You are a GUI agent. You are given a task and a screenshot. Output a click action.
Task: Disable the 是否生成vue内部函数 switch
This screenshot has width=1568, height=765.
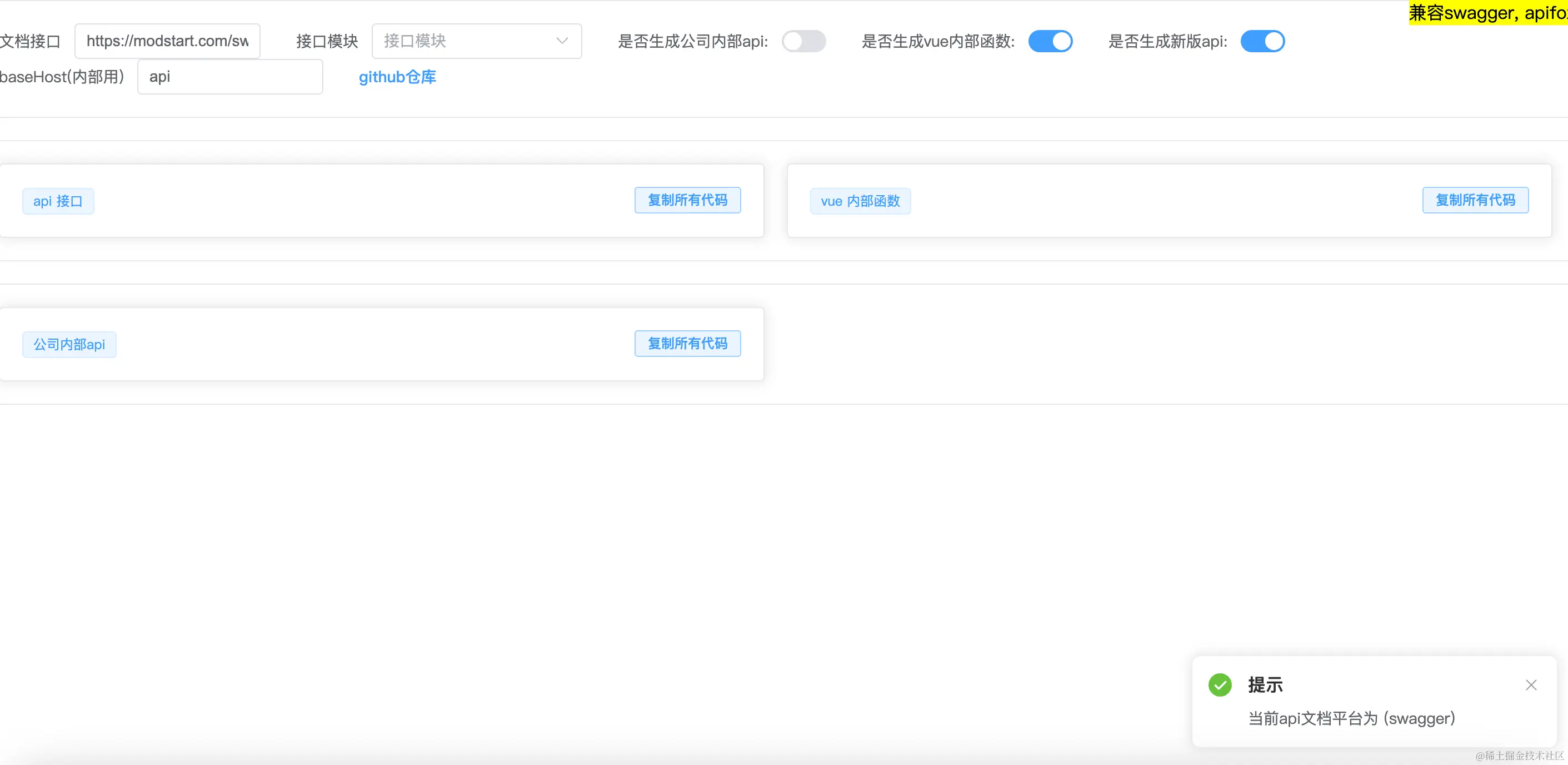coord(1050,41)
